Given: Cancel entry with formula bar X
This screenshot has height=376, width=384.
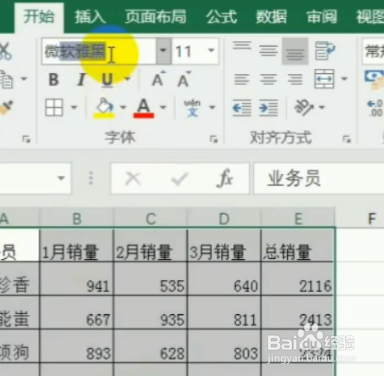Looking at the screenshot, I should click(133, 179).
